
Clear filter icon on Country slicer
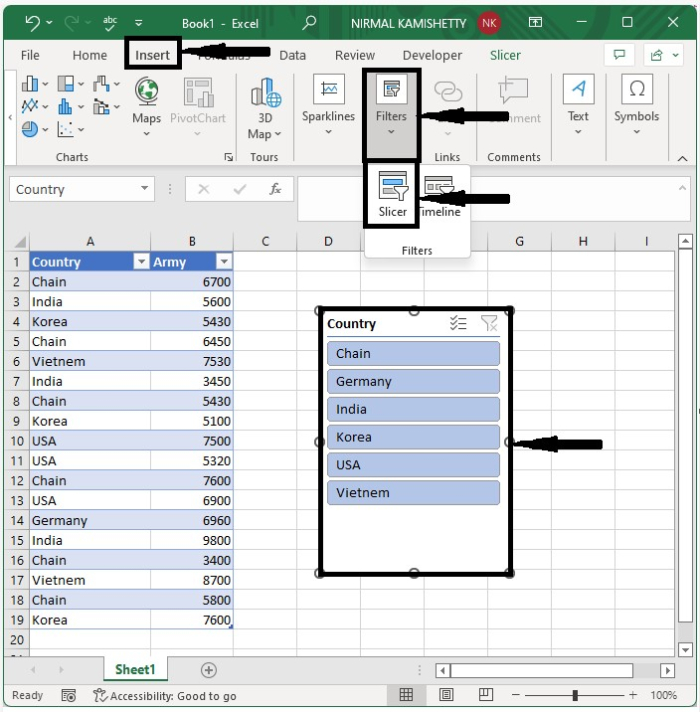click(x=489, y=323)
